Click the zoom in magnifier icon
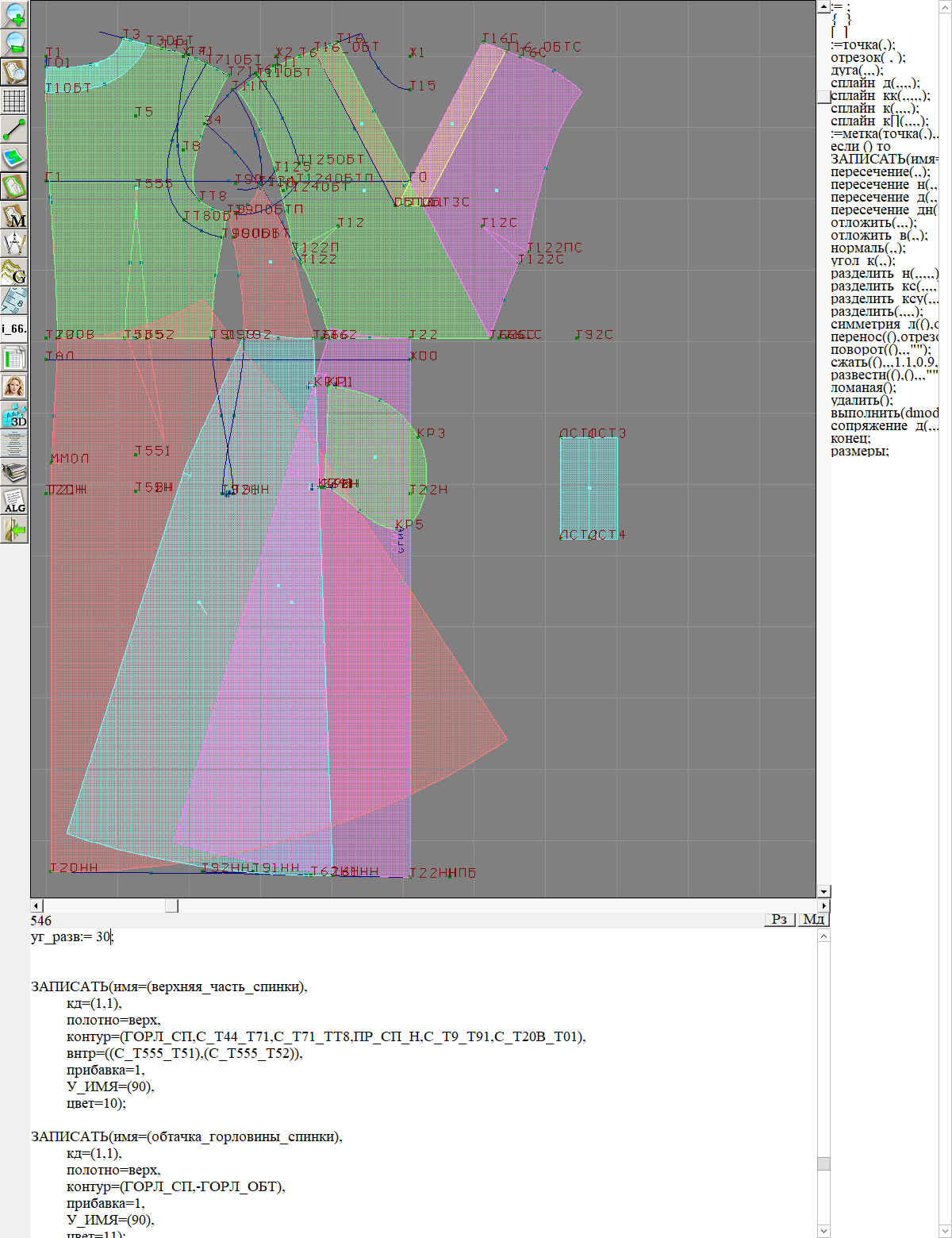 15,14
